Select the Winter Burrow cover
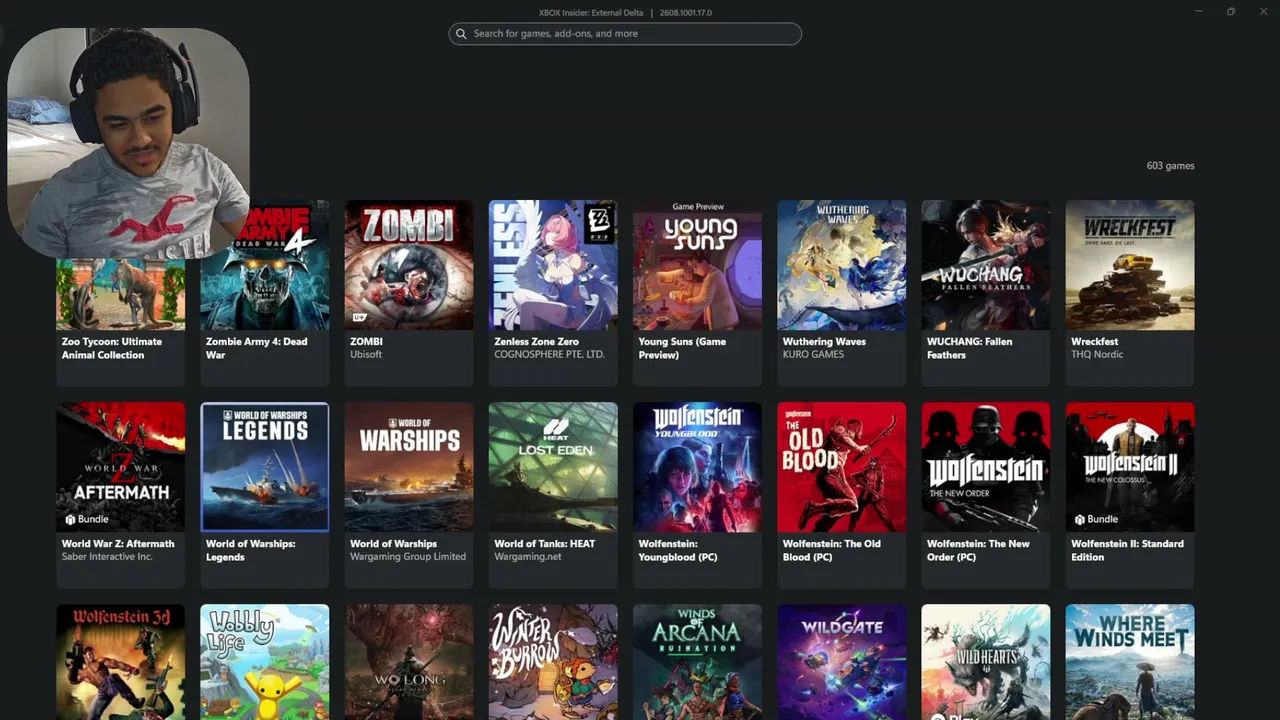The image size is (1280, 720). [553, 662]
